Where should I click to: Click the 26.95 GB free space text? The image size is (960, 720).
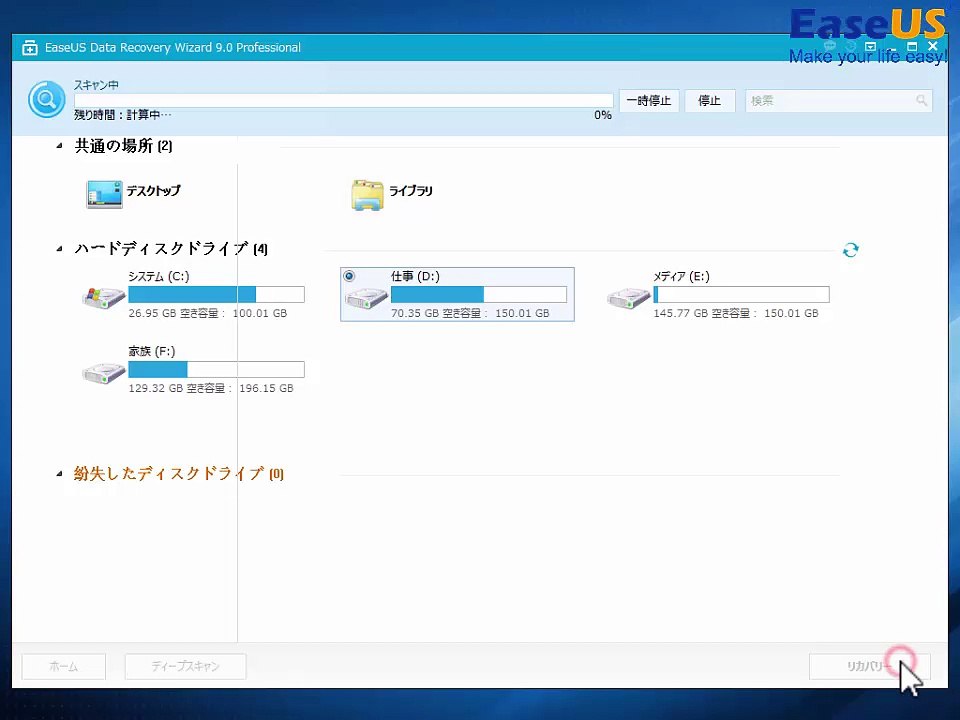click(208, 313)
